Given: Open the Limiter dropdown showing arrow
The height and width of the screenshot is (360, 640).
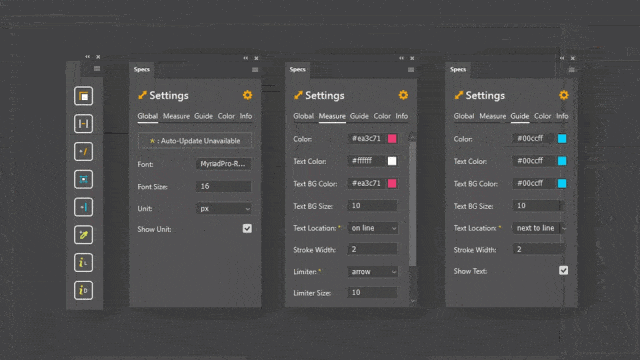Looking at the screenshot, I should [x=373, y=271].
